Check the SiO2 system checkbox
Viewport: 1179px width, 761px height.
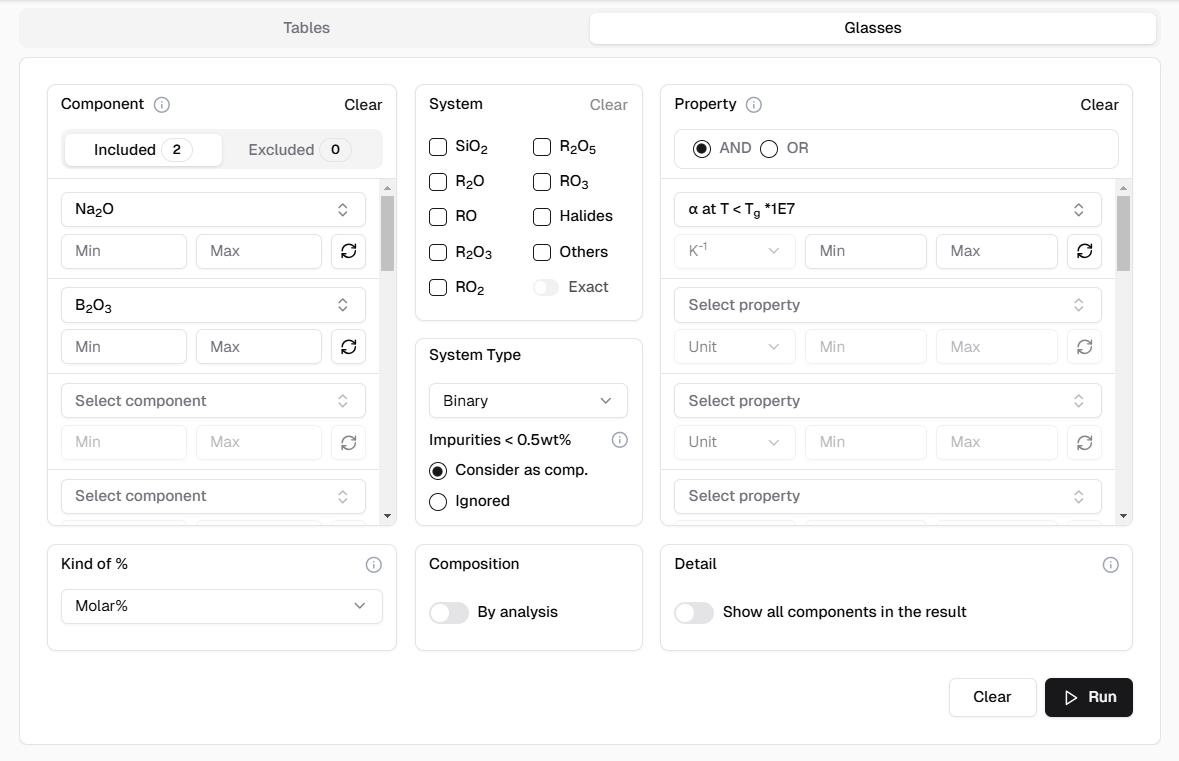pyautogui.click(x=438, y=147)
